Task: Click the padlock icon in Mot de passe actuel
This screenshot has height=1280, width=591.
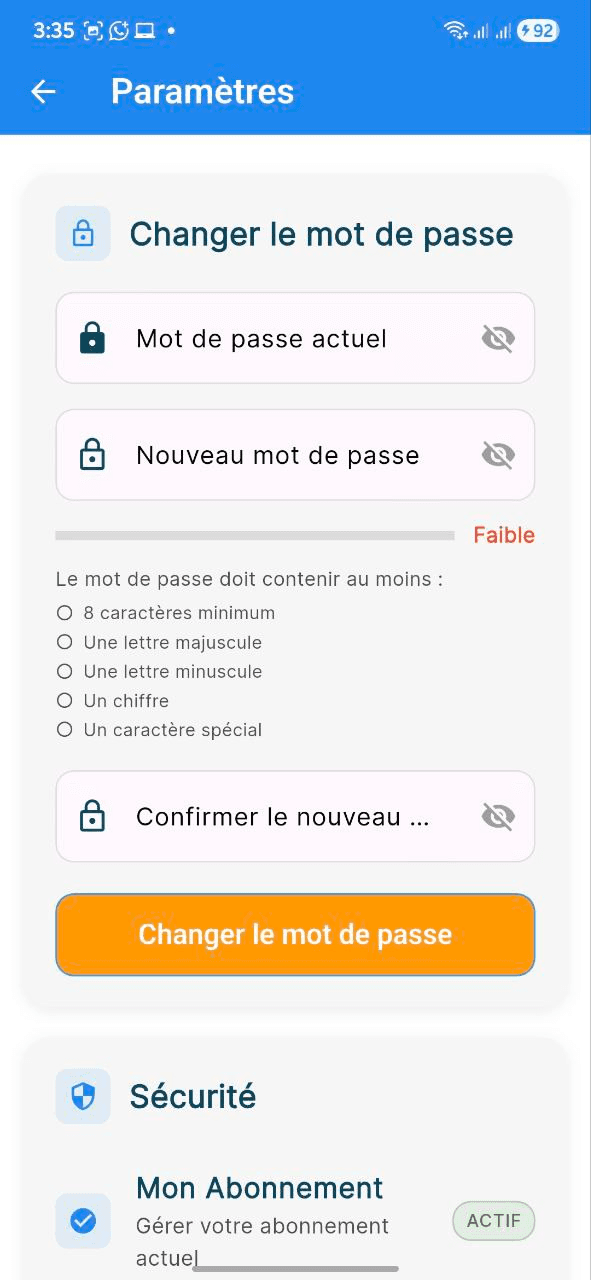Action: (93, 338)
